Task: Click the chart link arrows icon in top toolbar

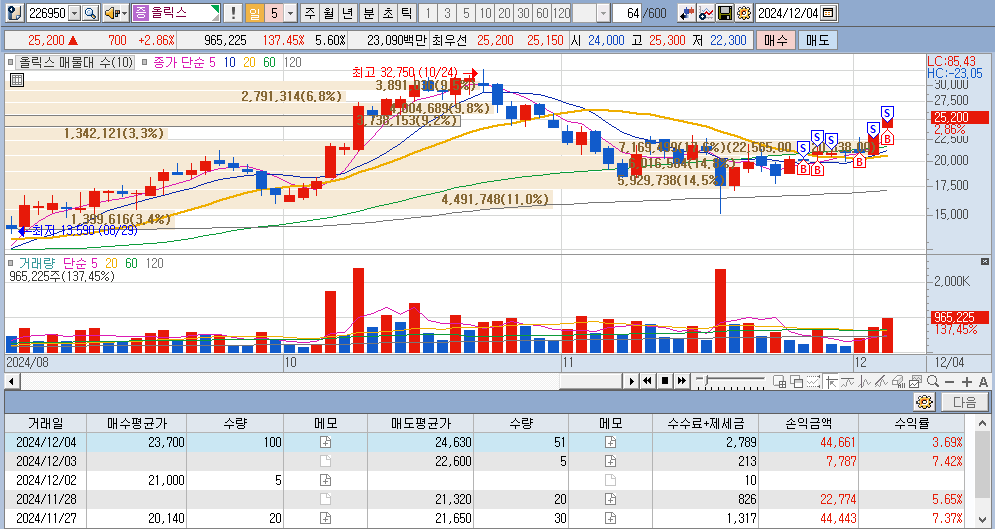Action: pos(686,13)
